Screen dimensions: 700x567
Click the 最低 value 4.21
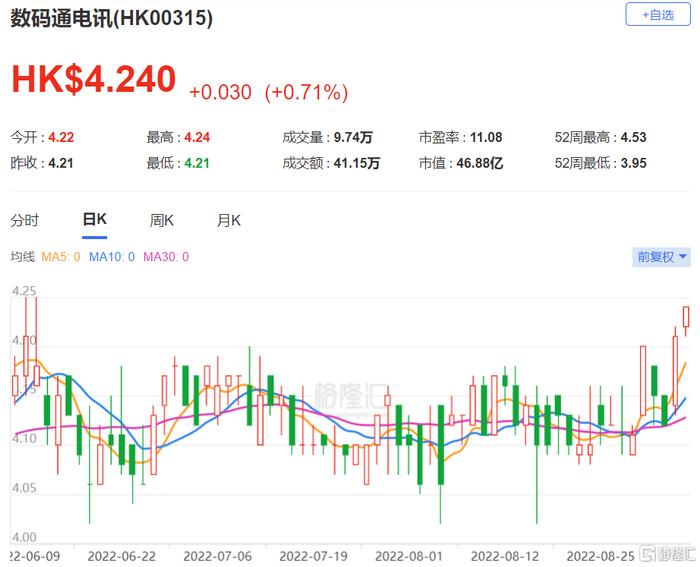[197, 163]
